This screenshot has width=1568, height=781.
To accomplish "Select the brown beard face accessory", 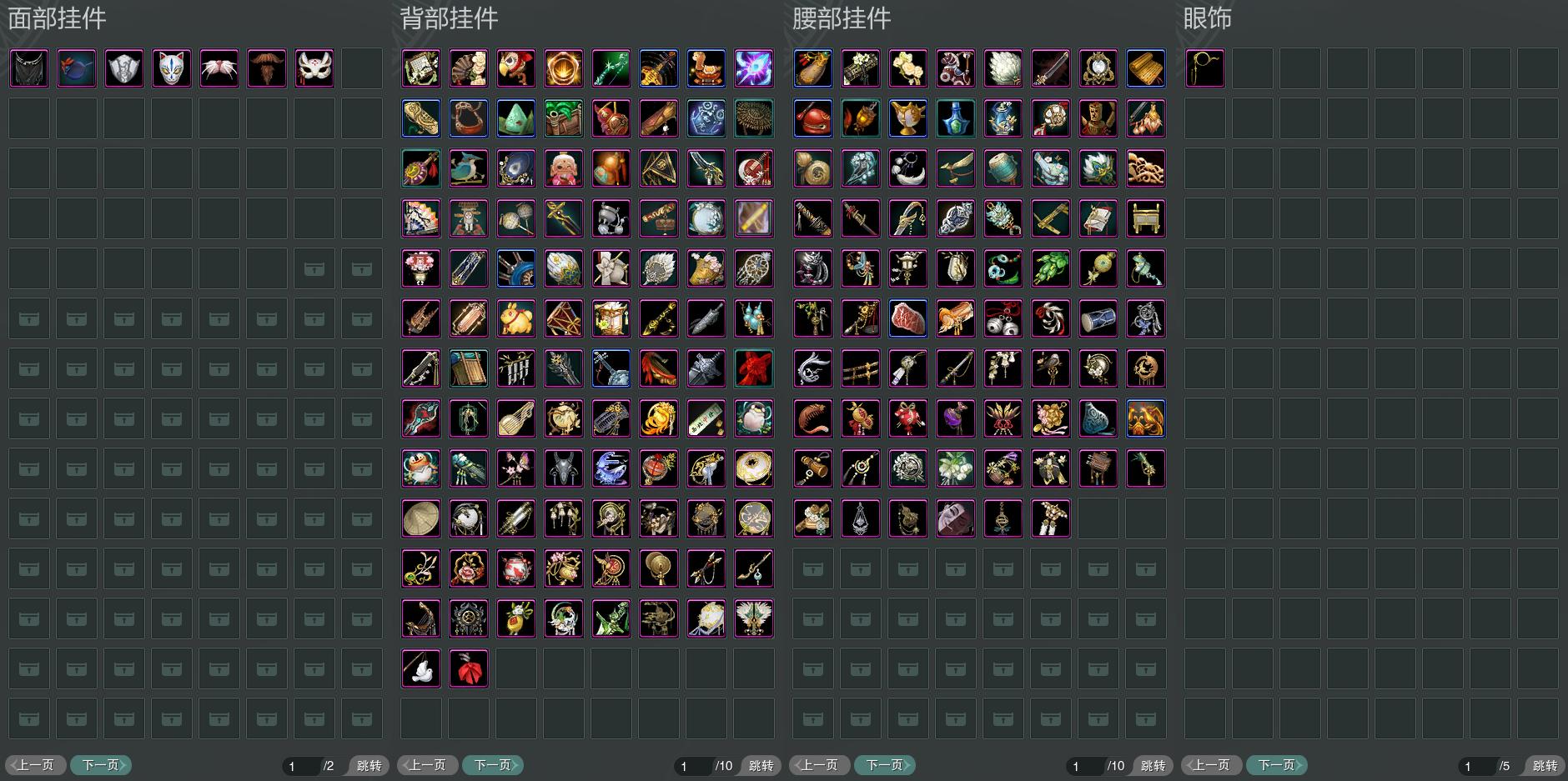I will (x=267, y=68).
